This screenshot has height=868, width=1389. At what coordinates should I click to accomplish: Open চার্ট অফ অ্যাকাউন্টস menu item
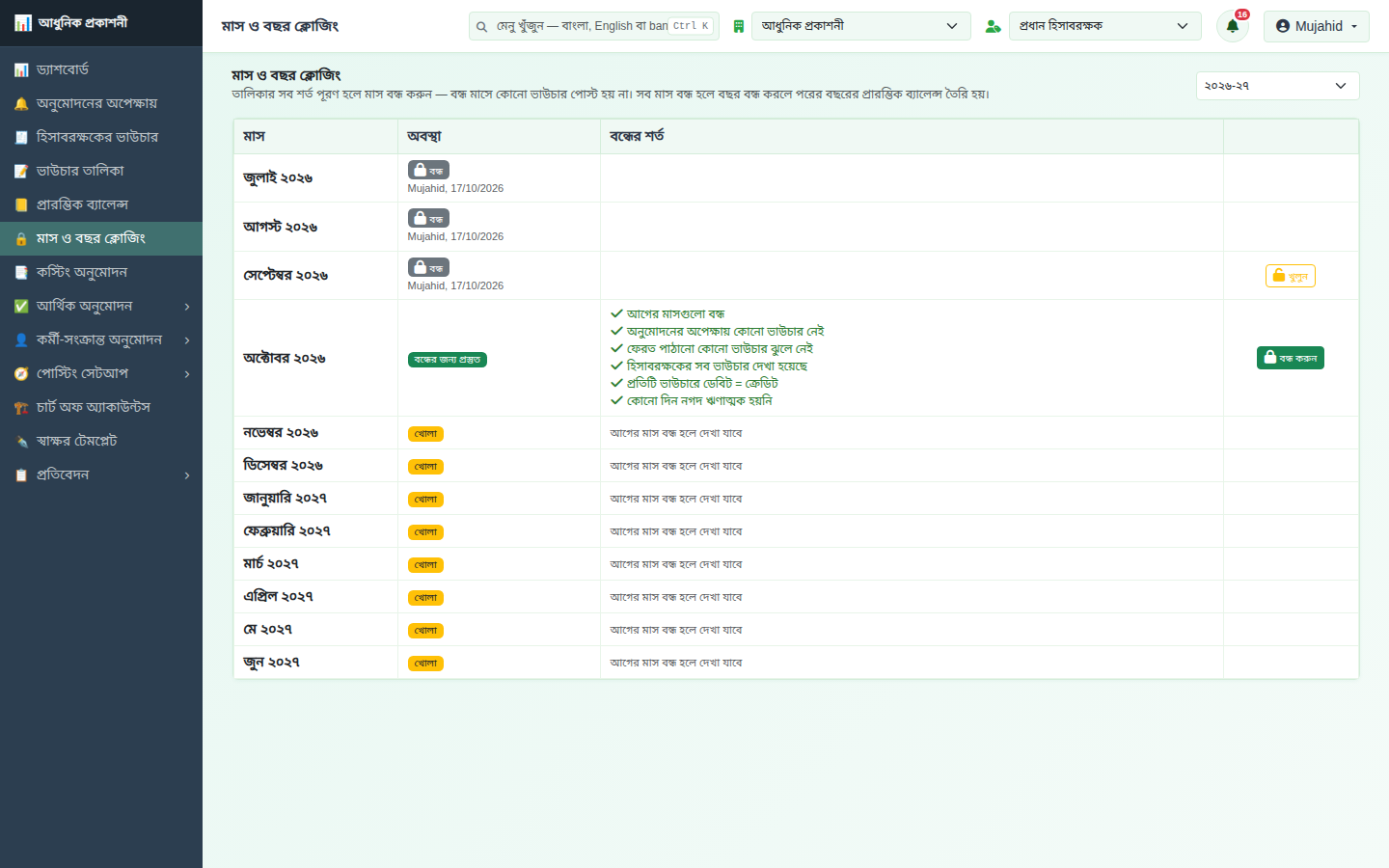101,407
